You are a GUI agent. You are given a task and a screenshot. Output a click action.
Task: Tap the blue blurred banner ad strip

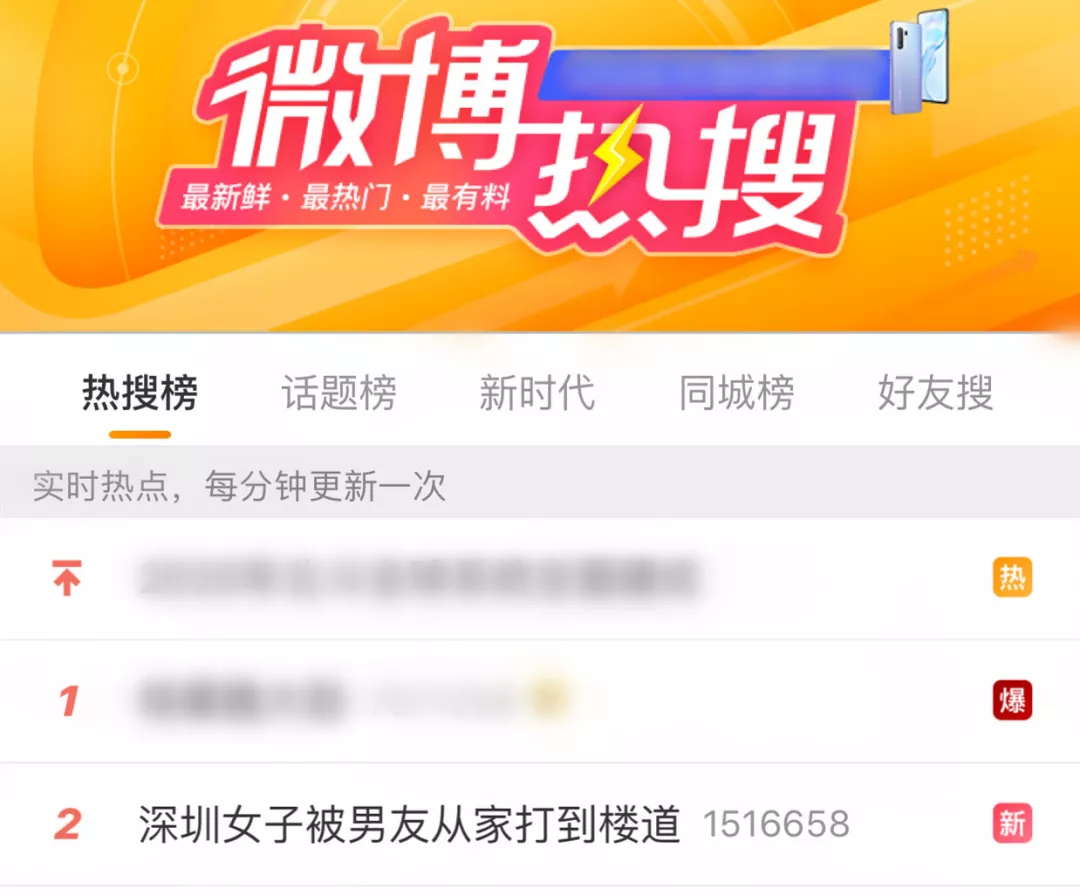coord(714,74)
